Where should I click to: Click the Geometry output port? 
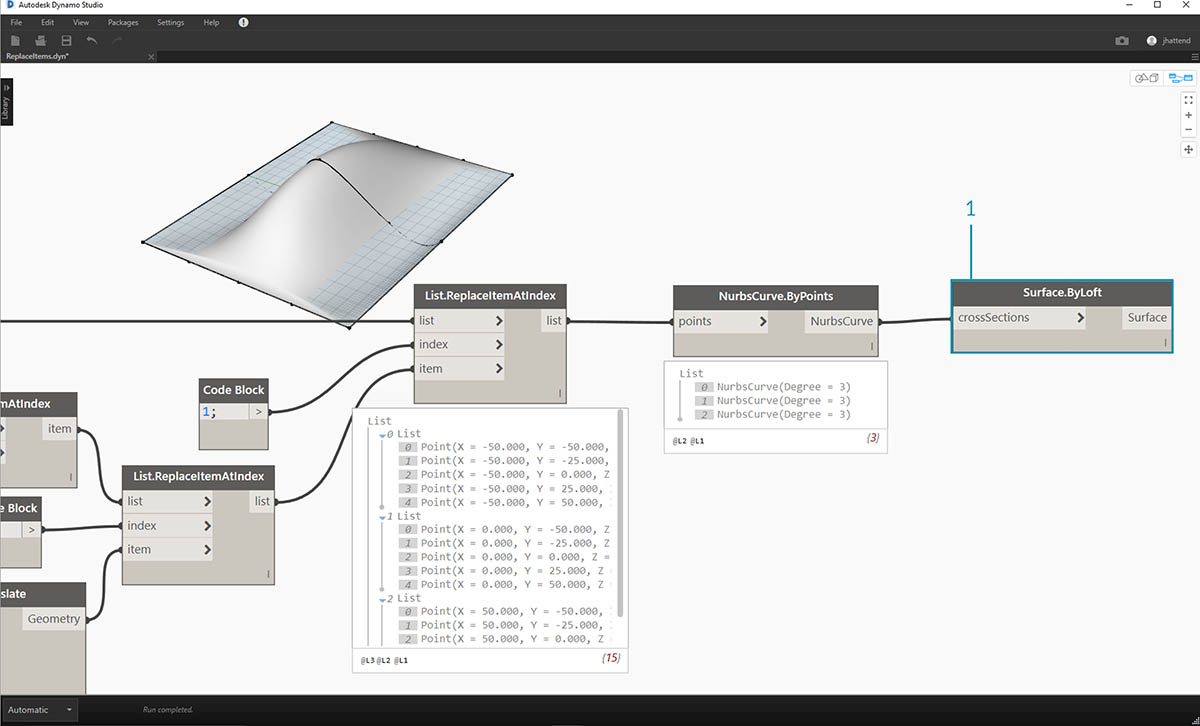tap(54, 619)
